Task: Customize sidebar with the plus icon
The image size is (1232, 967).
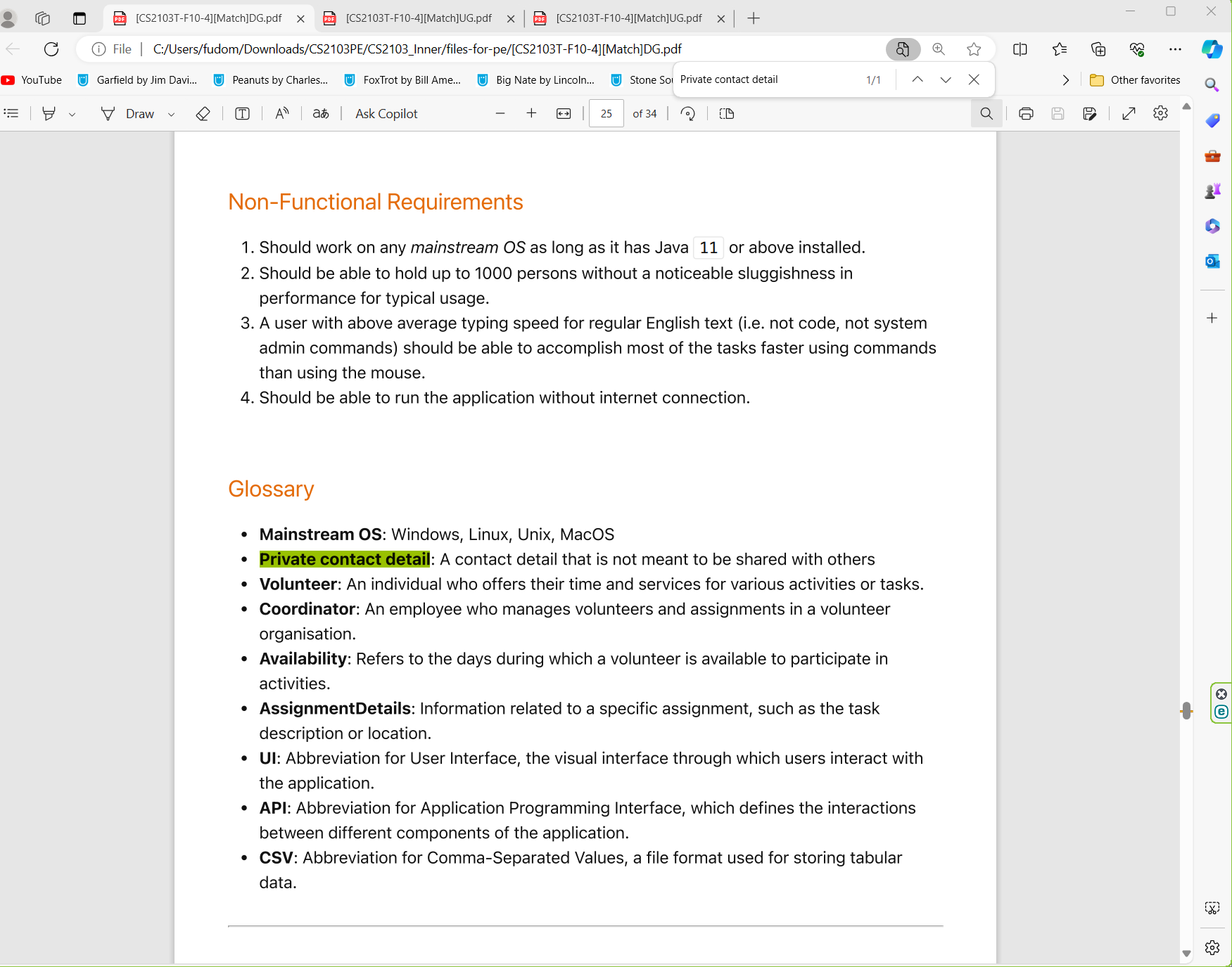Action: click(1212, 318)
